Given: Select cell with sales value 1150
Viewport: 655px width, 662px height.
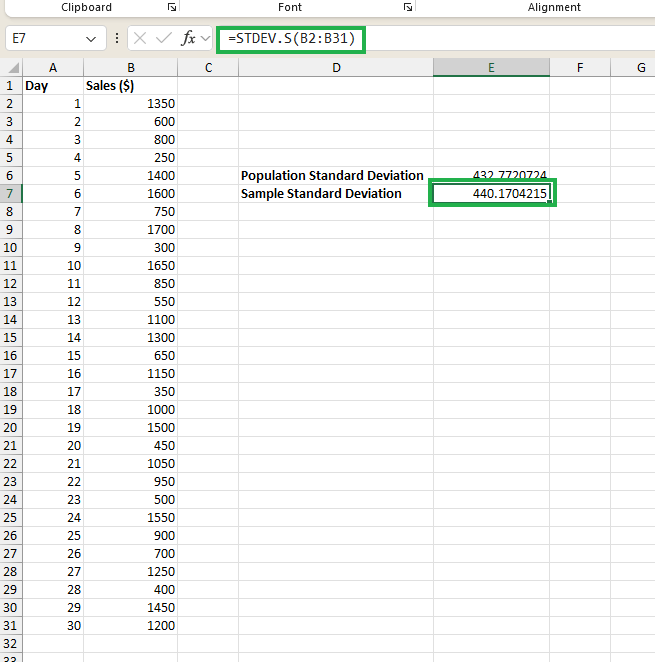Looking at the screenshot, I should 130,374.
